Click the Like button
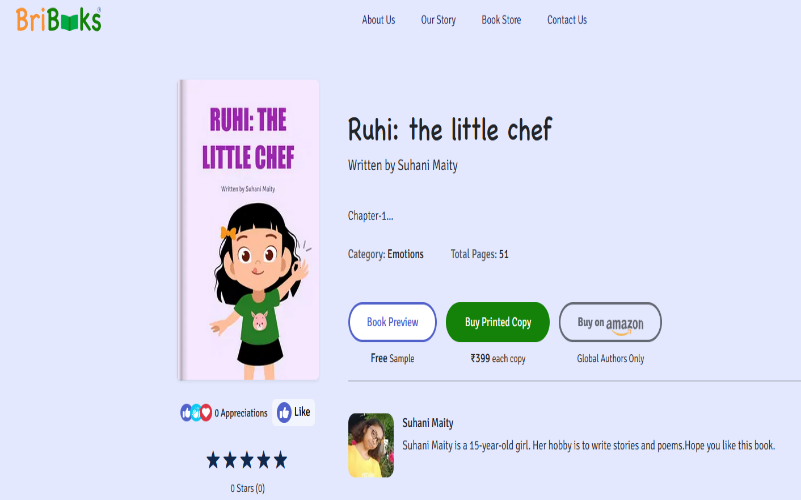Viewport: 801px width, 500px height. (294, 412)
